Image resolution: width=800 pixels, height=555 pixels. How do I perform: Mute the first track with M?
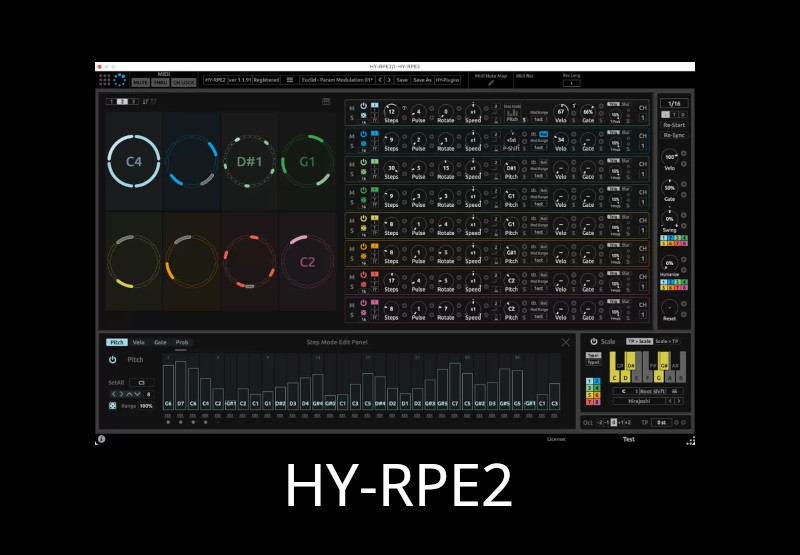point(352,108)
